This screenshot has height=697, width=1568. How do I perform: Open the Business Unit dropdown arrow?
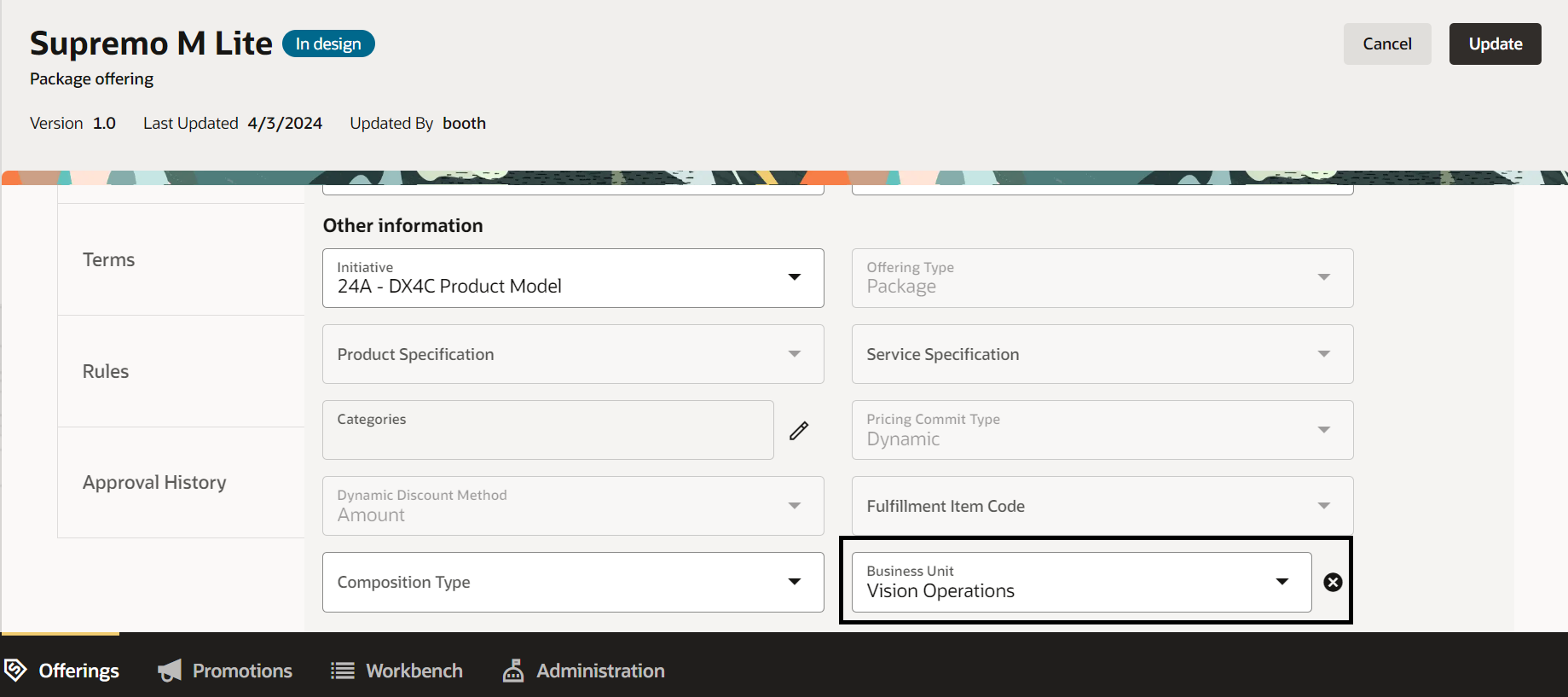coord(1282,582)
